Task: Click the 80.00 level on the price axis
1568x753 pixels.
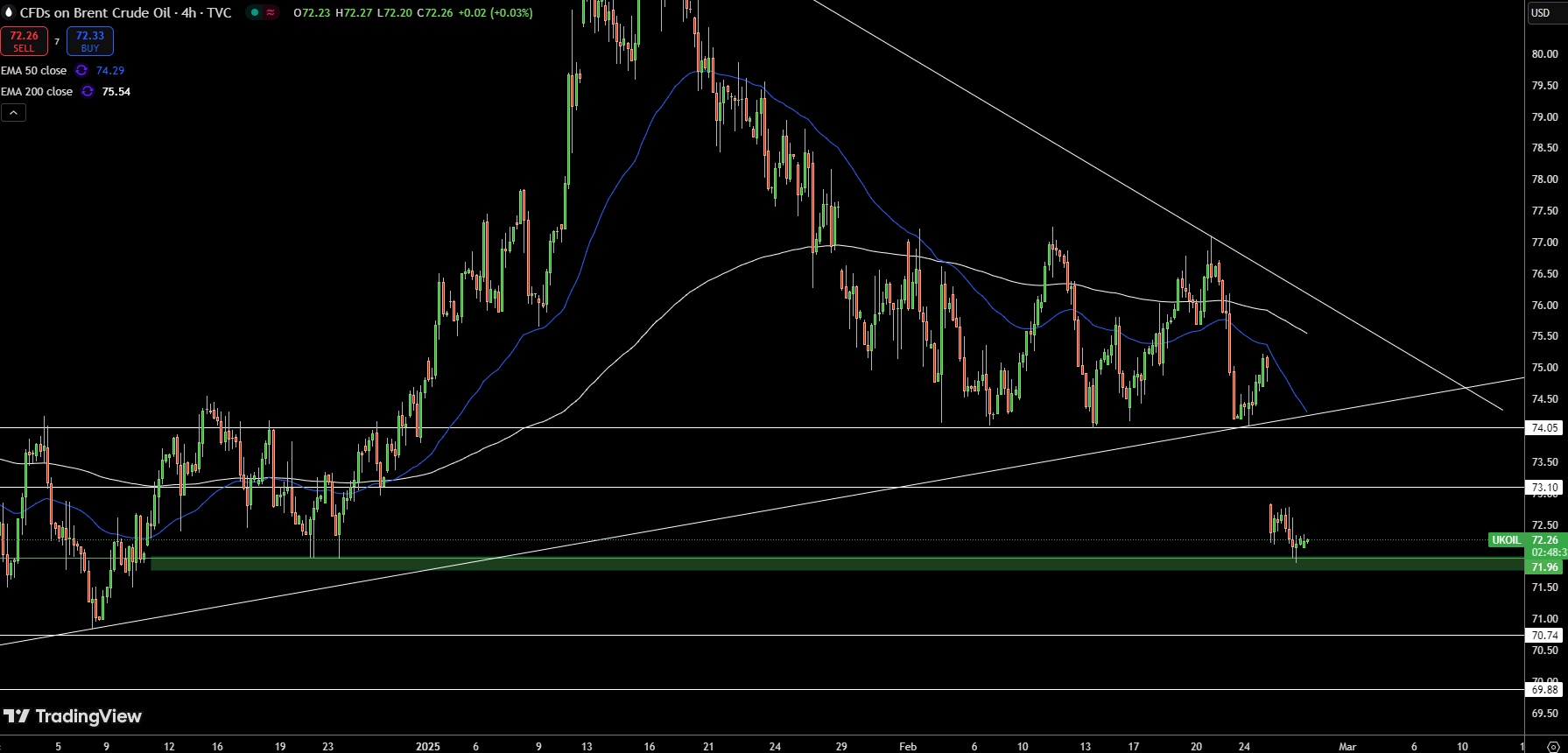Action: coord(1544,53)
